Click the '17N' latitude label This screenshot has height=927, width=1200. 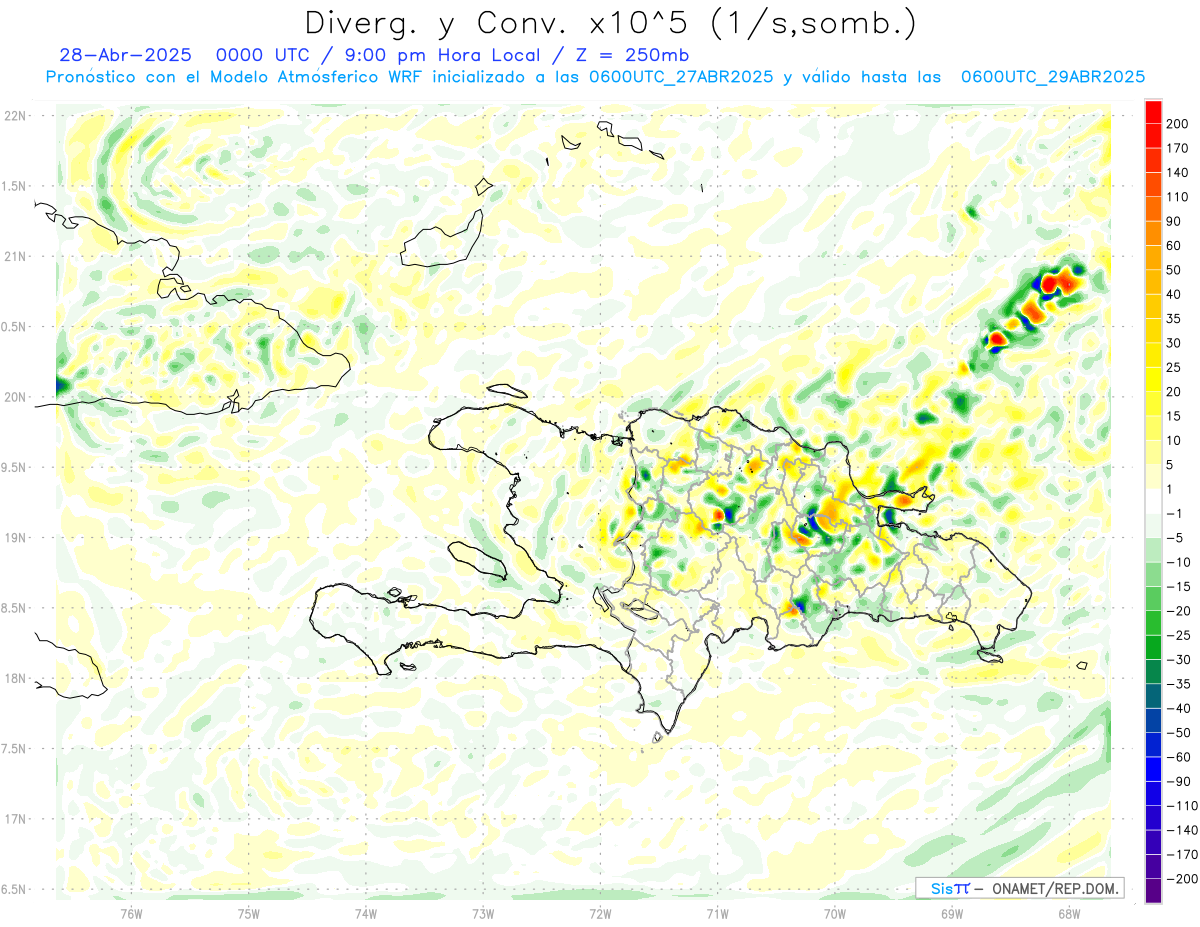14,819
